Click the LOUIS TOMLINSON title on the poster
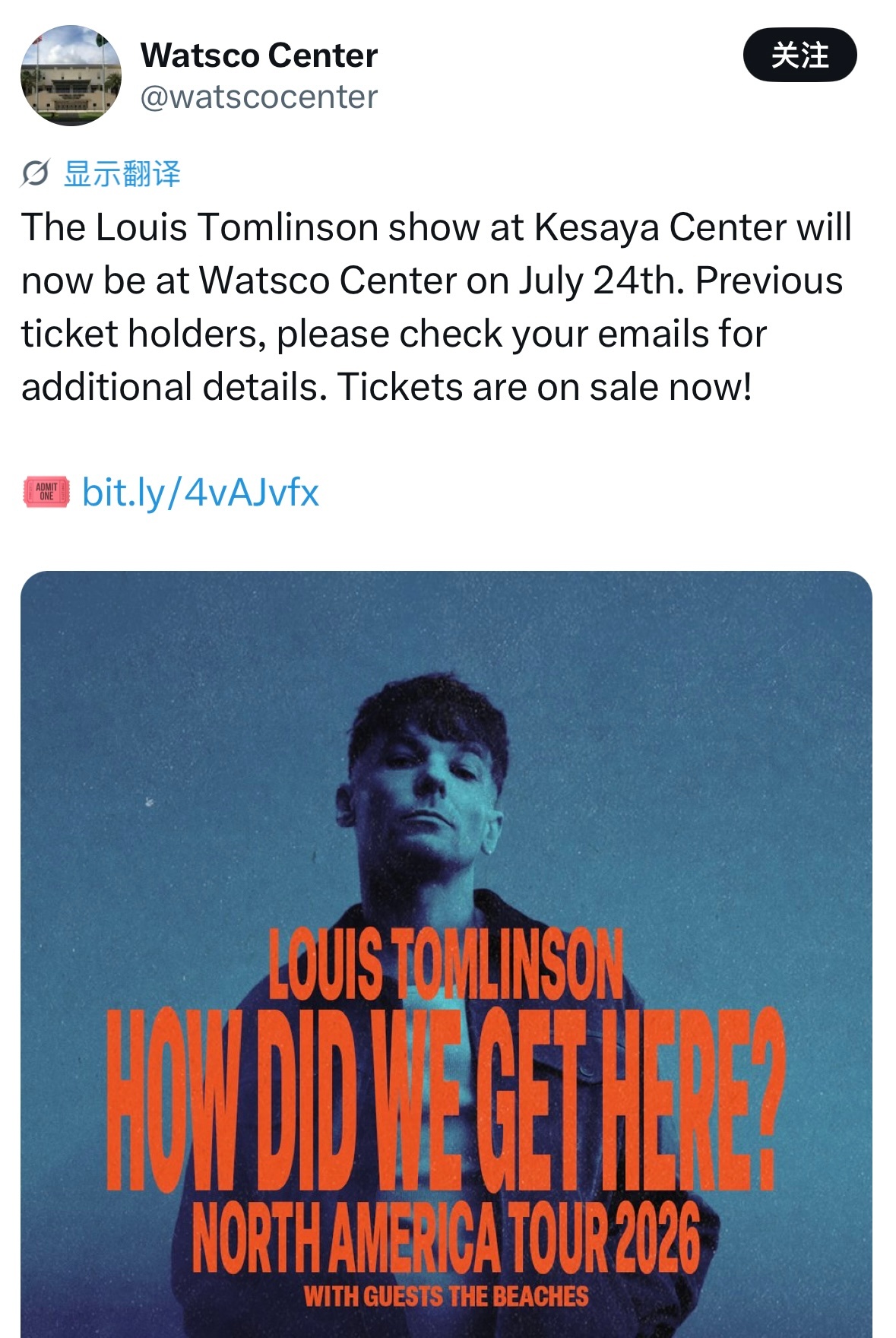Screen dimensions: 896x1338 [446, 964]
